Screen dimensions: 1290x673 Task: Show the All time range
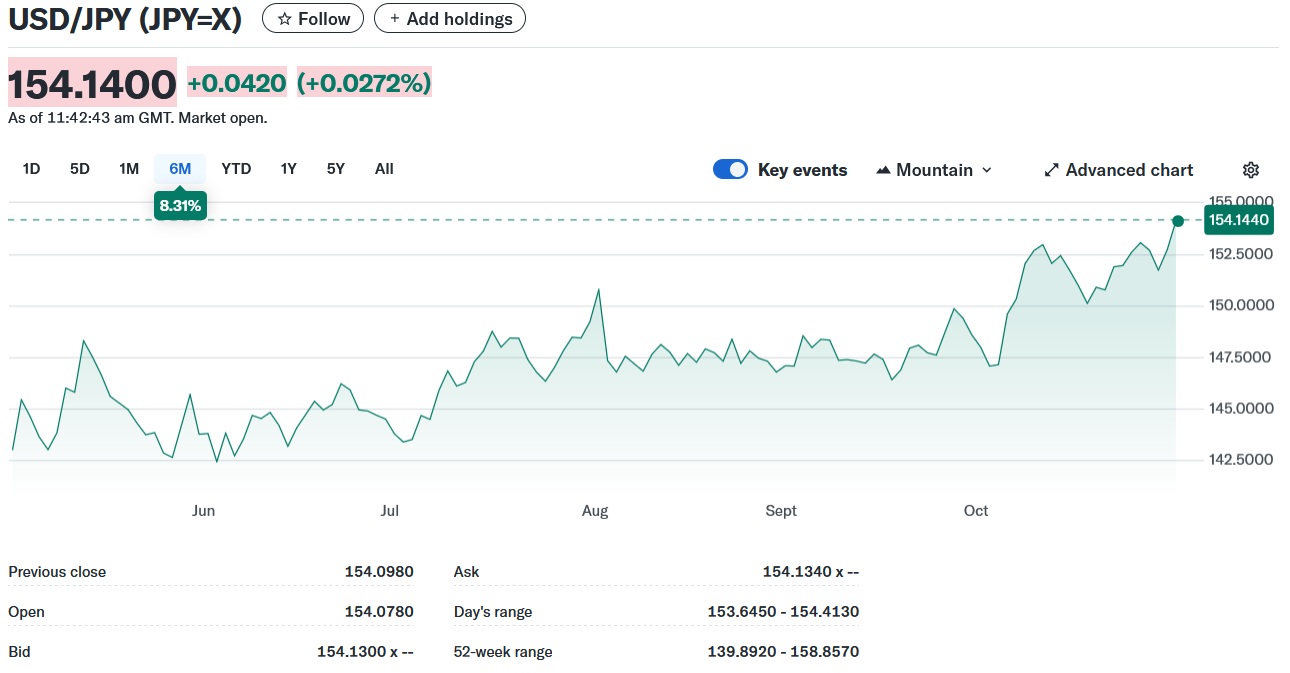[384, 169]
